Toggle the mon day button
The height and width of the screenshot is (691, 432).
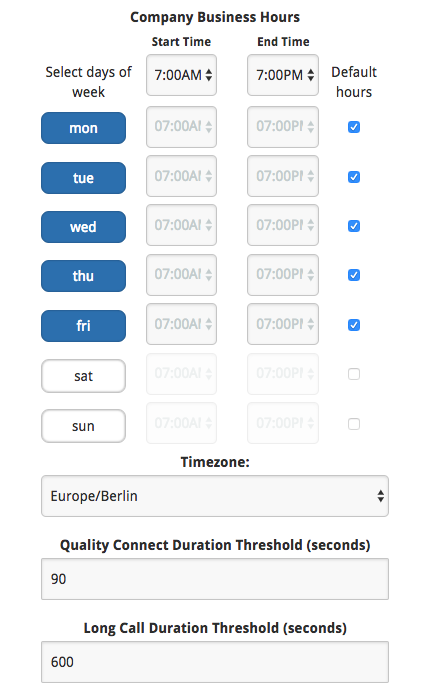(83, 128)
